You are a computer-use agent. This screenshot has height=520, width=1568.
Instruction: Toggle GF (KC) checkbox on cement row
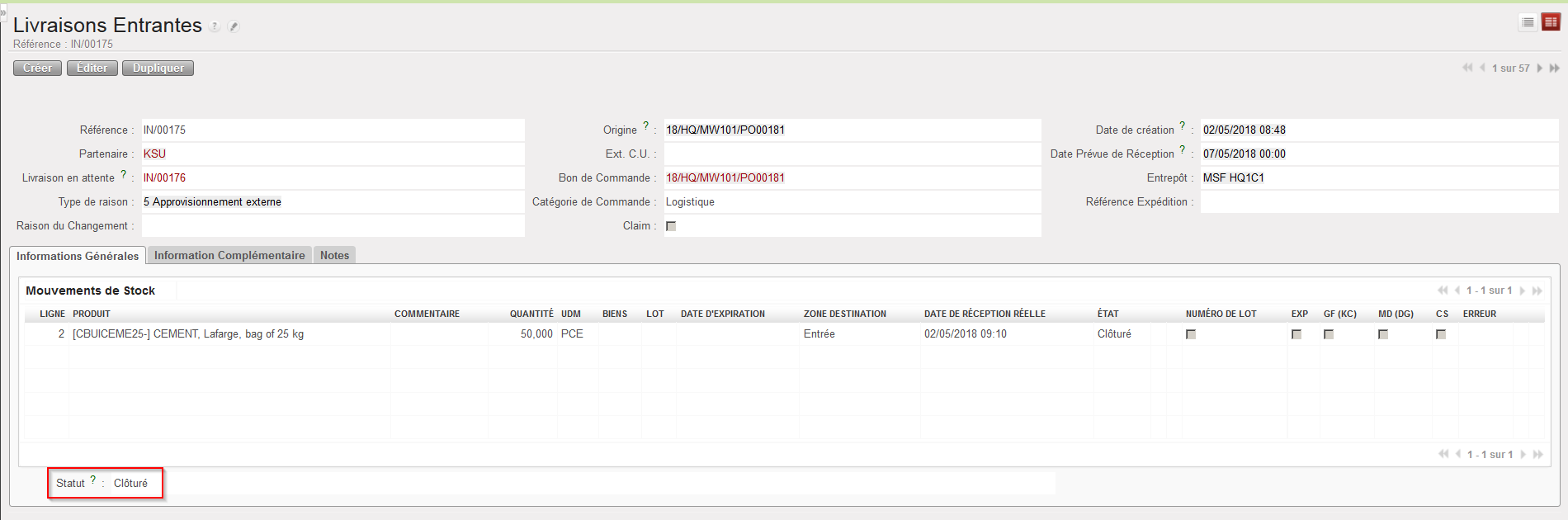[x=1329, y=334]
